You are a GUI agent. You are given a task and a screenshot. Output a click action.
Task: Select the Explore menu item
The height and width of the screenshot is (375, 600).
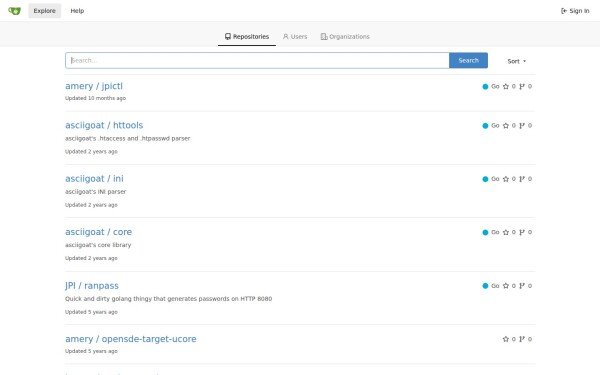pos(44,11)
